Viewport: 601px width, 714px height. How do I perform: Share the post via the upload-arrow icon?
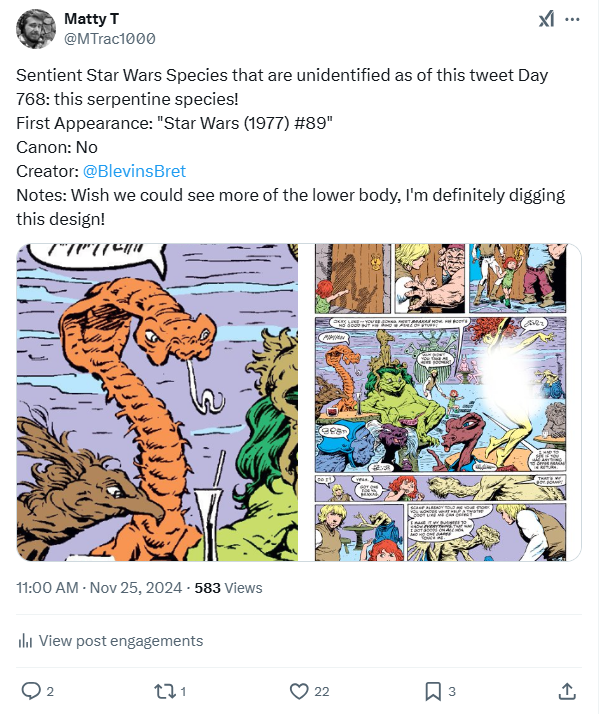tap(566, 691)
